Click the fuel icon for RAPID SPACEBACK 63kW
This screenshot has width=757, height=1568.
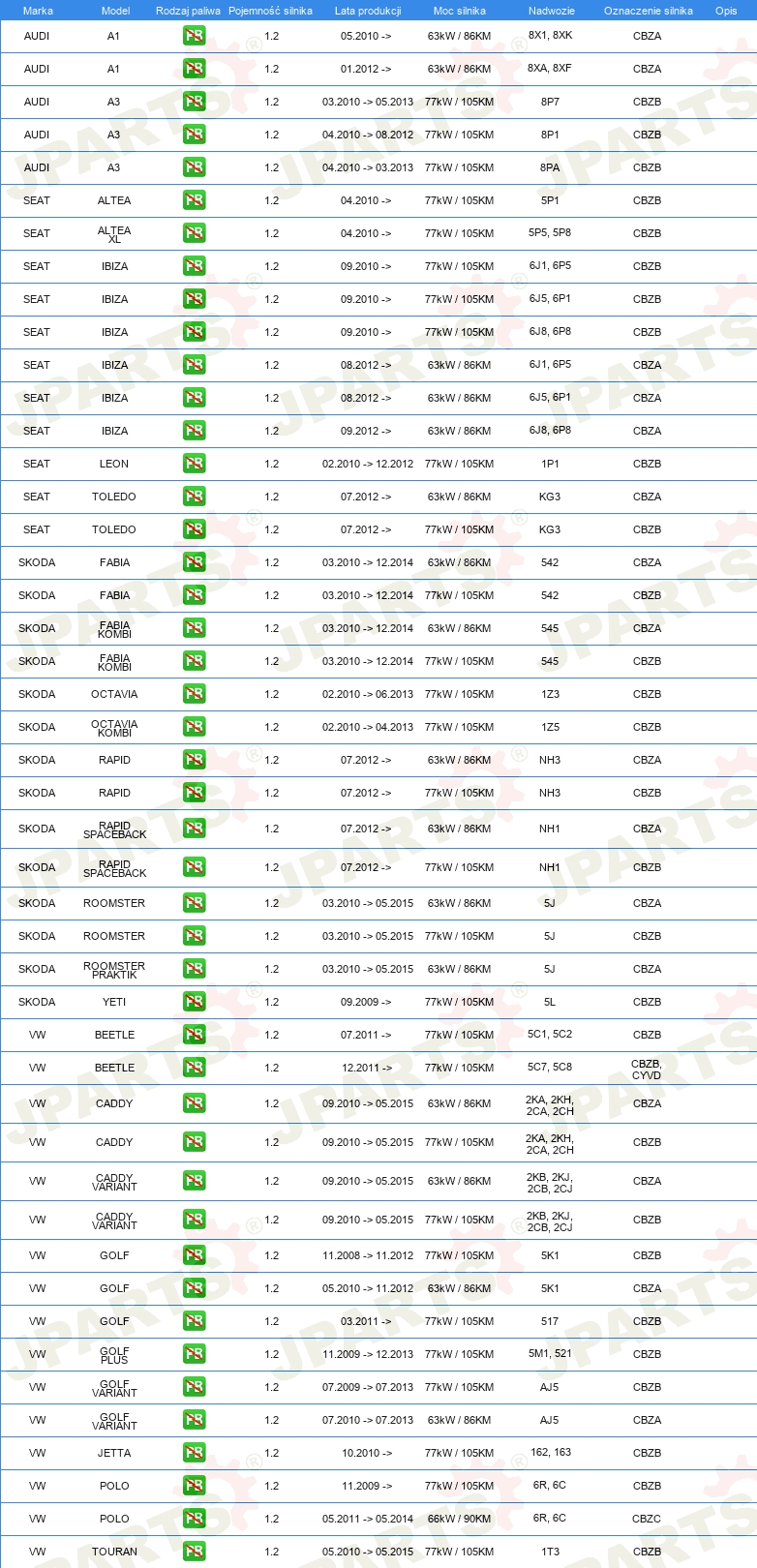pos(194,829)
